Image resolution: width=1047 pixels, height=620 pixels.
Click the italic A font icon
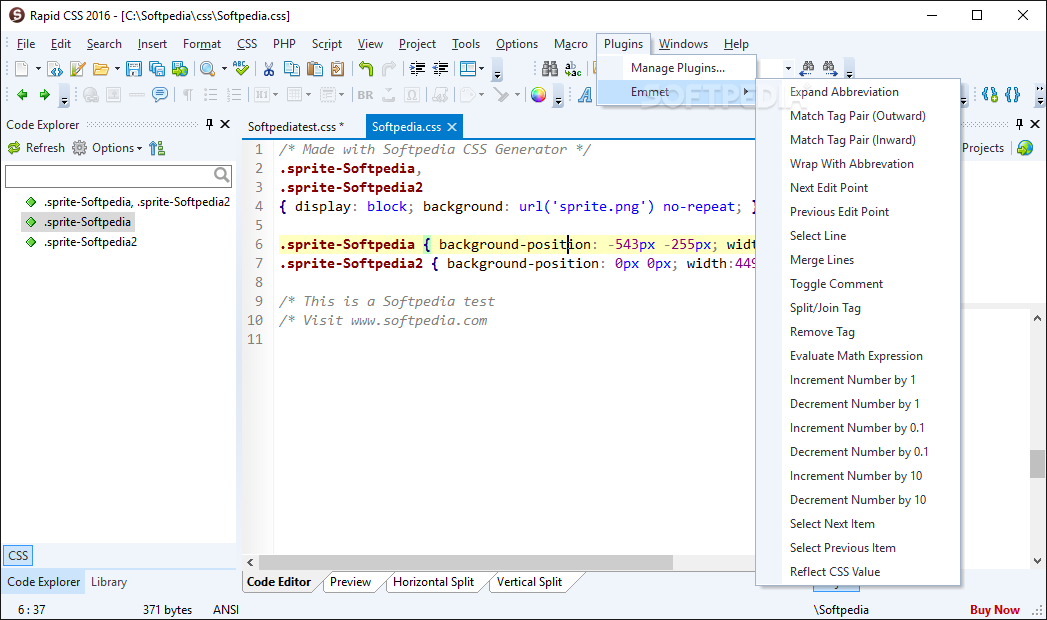pyautogui.click(x=585, y=95)
